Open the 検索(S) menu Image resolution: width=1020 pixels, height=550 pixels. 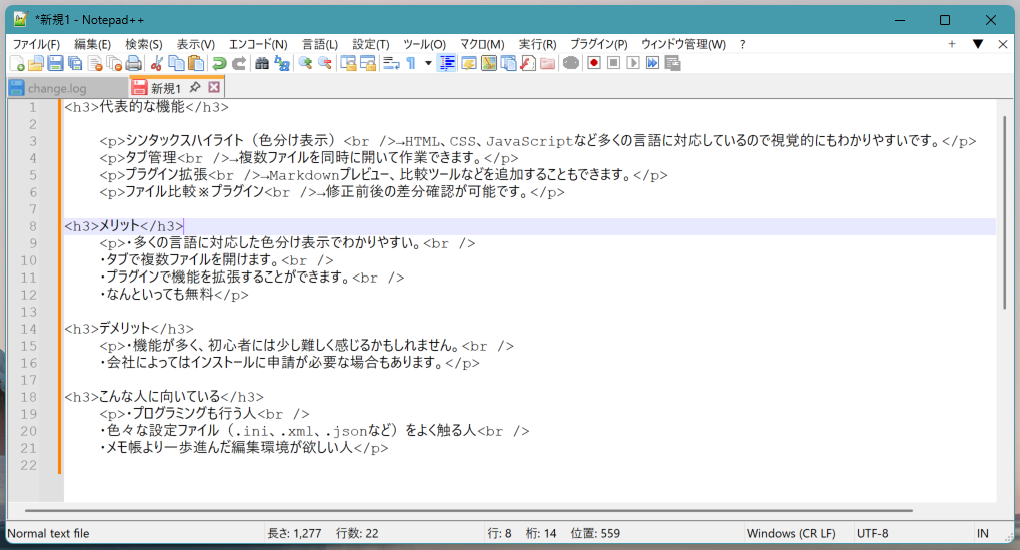point(144,44)
